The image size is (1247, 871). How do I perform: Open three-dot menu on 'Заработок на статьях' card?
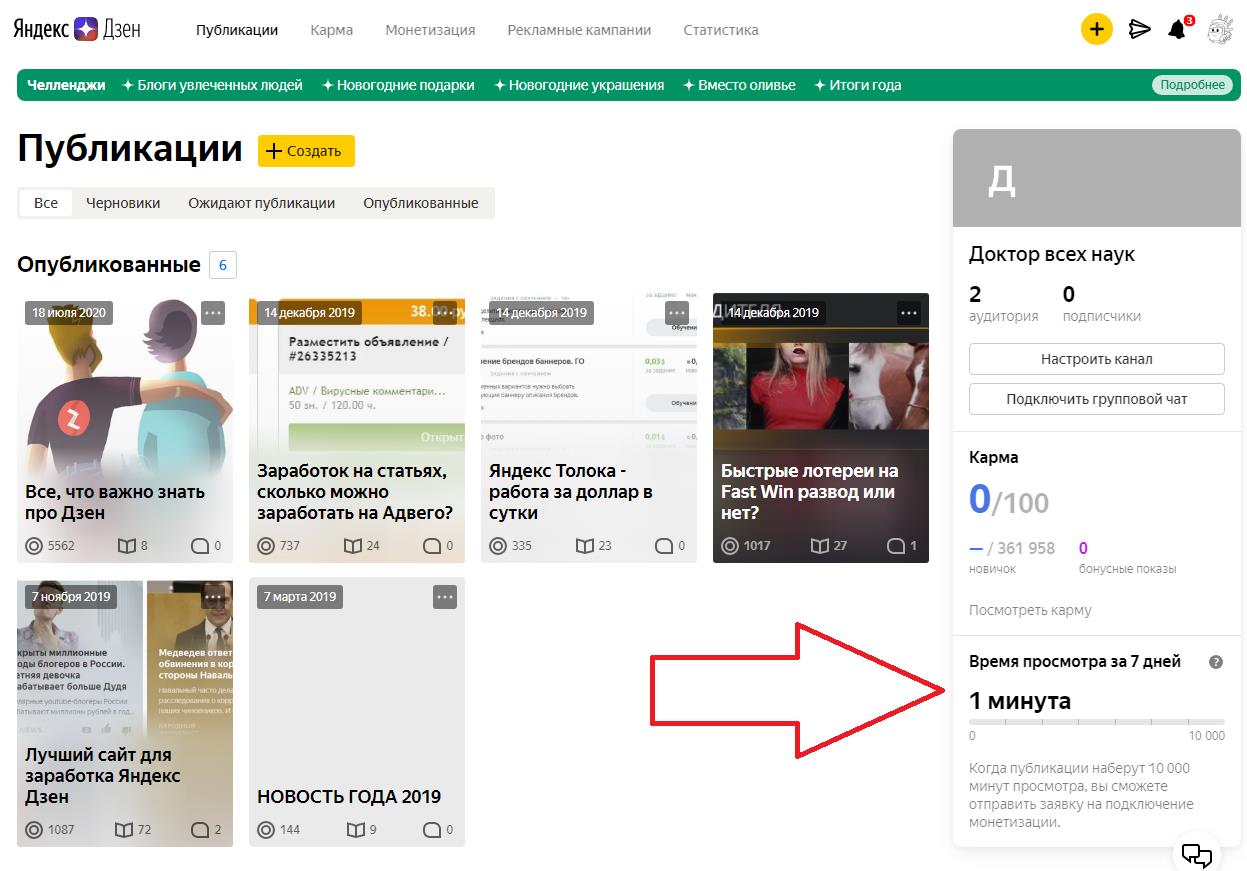tap(445, 313)
